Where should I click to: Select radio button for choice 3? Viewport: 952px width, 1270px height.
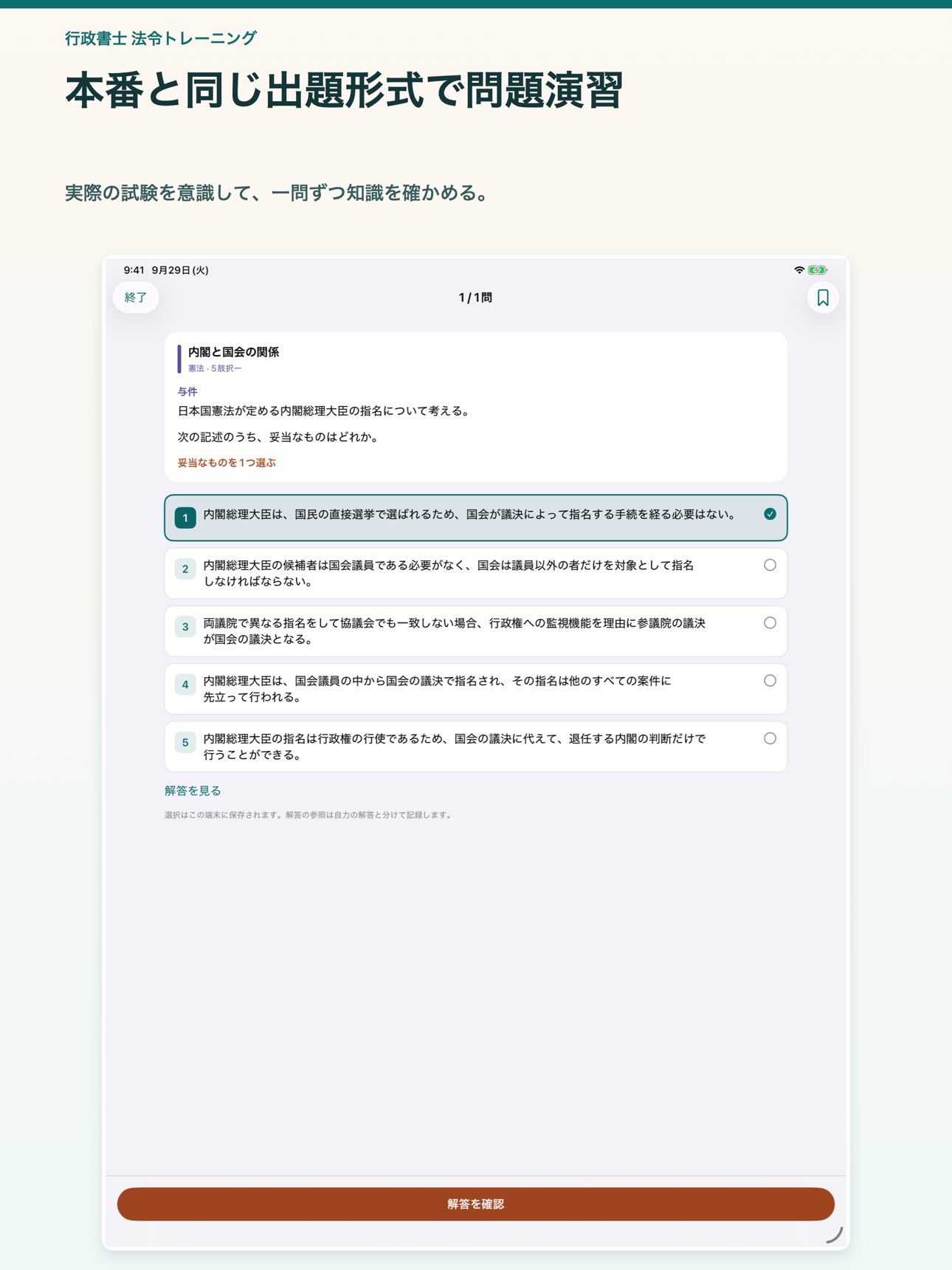[x=770, y=622]
